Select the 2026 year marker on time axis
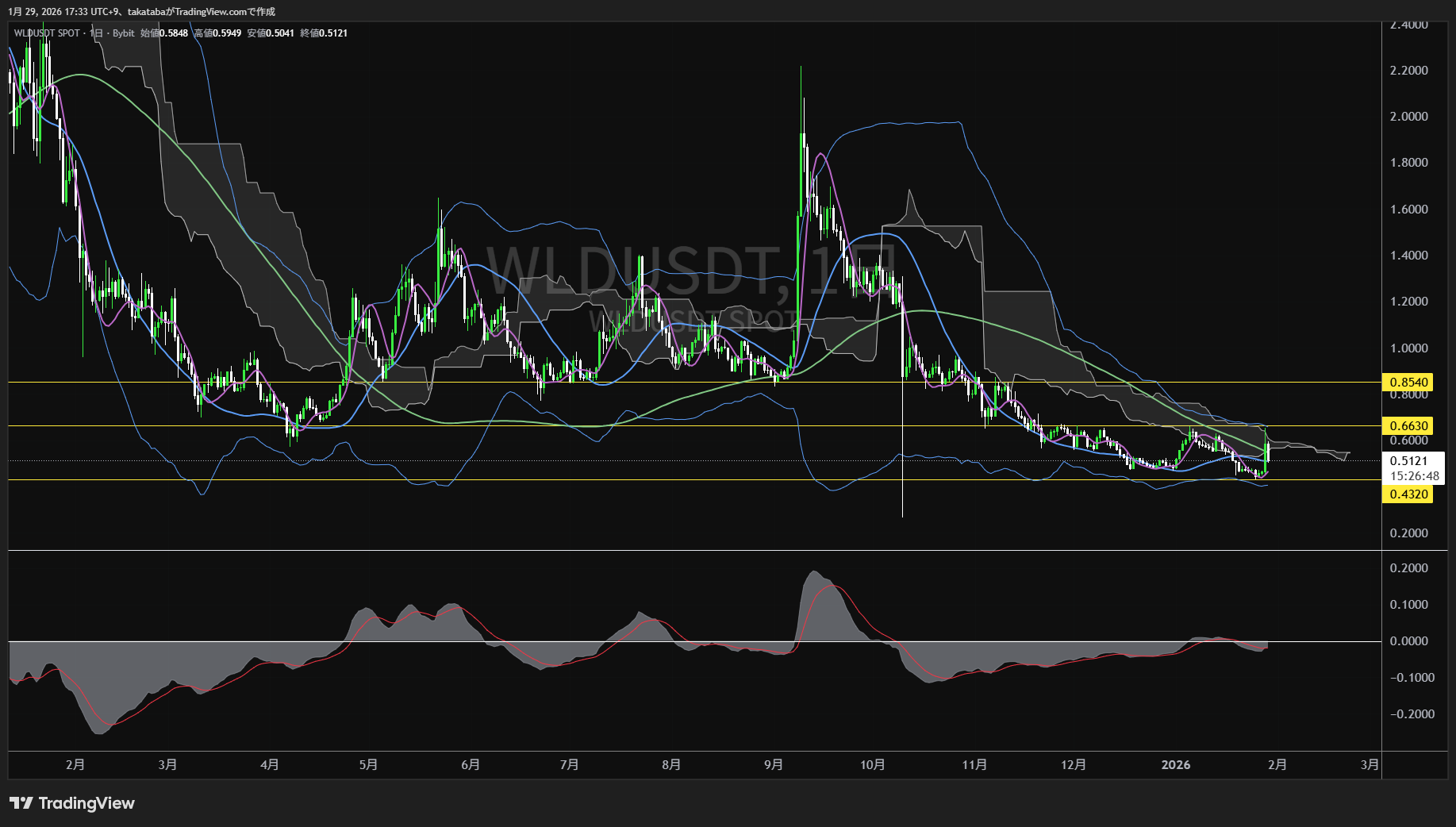The width and height of the screenshot is (1456, 827). (x=1175, y=765)
